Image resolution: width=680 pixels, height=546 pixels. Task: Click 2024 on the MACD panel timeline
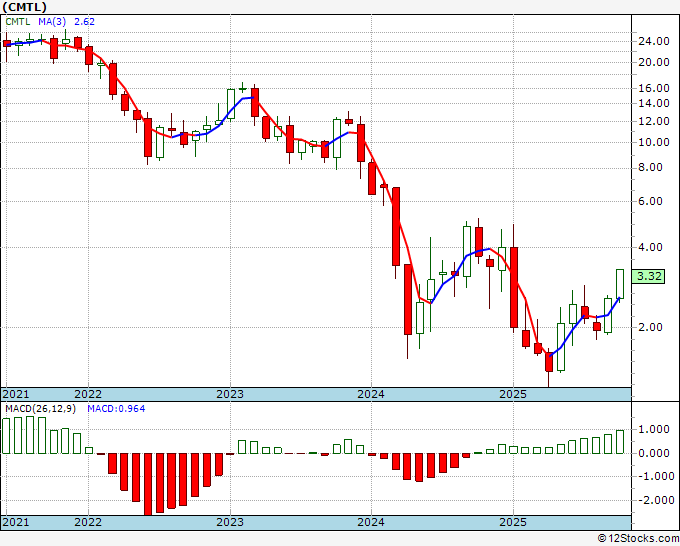pos(371,522)
